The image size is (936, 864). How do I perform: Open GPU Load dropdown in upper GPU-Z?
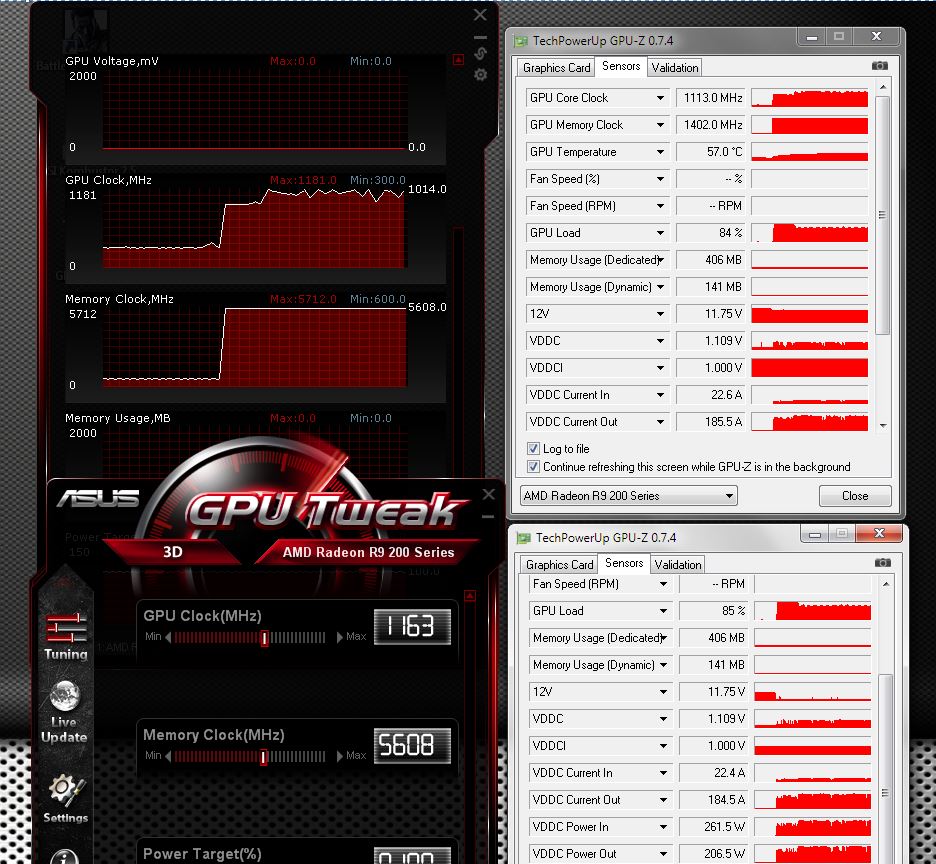pos(660,233)
